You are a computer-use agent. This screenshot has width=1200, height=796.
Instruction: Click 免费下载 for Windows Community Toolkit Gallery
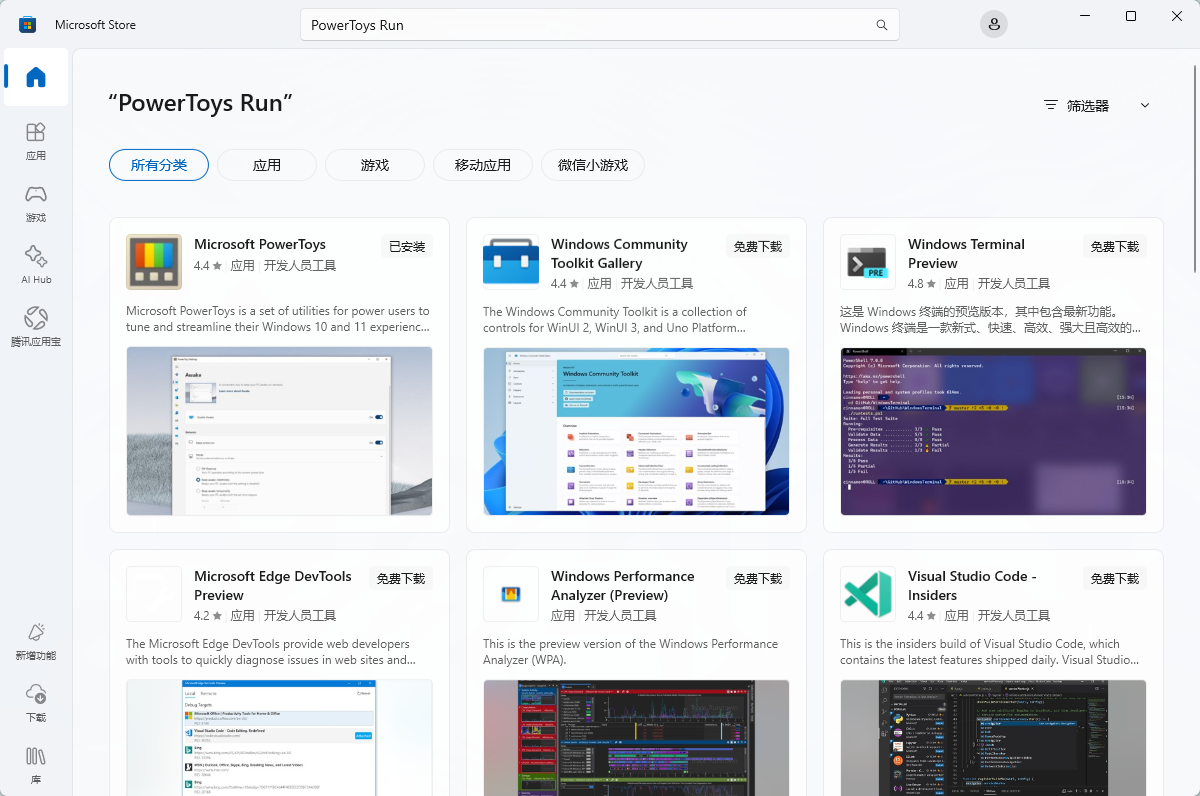pos(757,247)
